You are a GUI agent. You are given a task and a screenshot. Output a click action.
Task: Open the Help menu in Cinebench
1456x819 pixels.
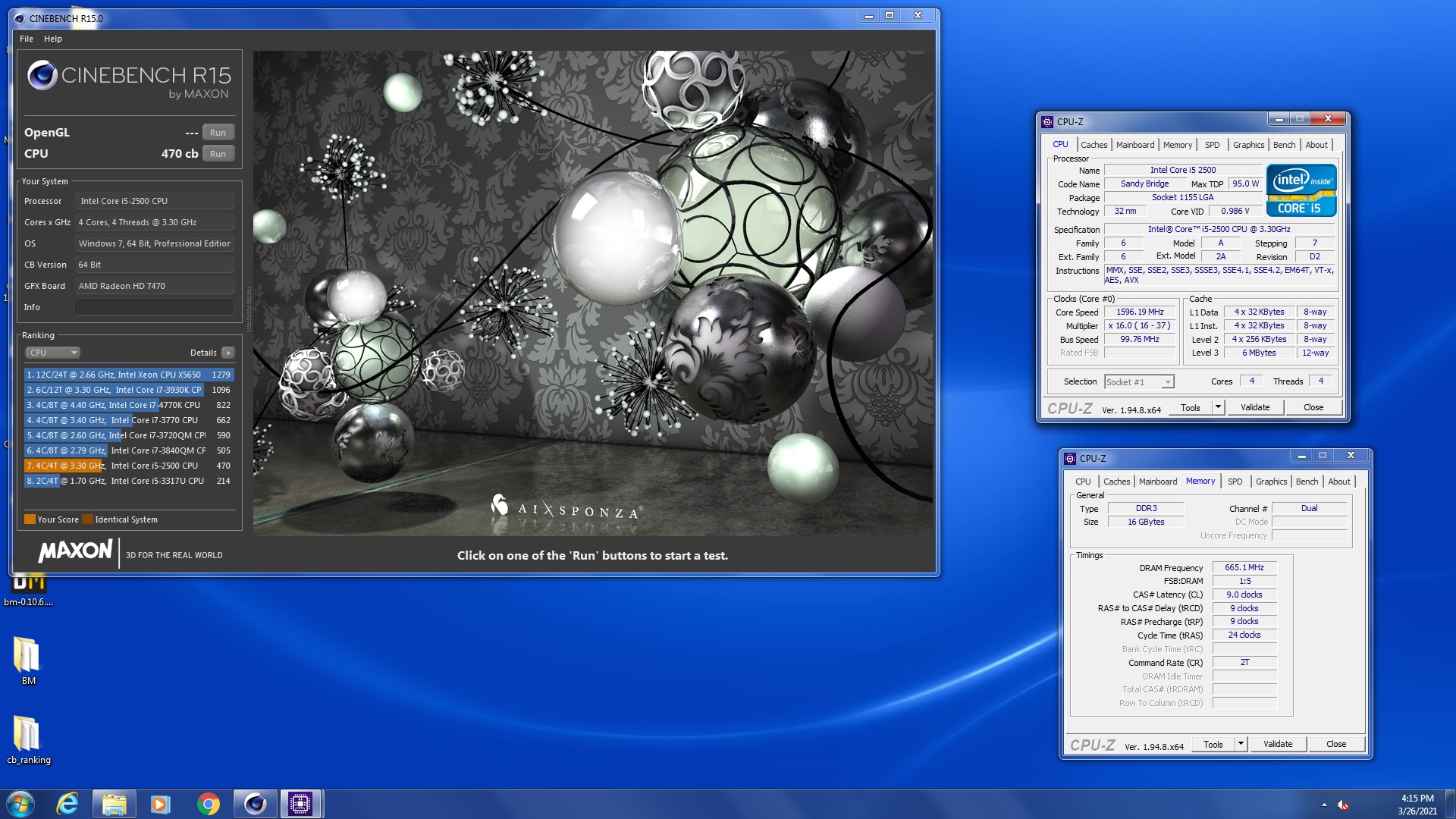(52, 39)
